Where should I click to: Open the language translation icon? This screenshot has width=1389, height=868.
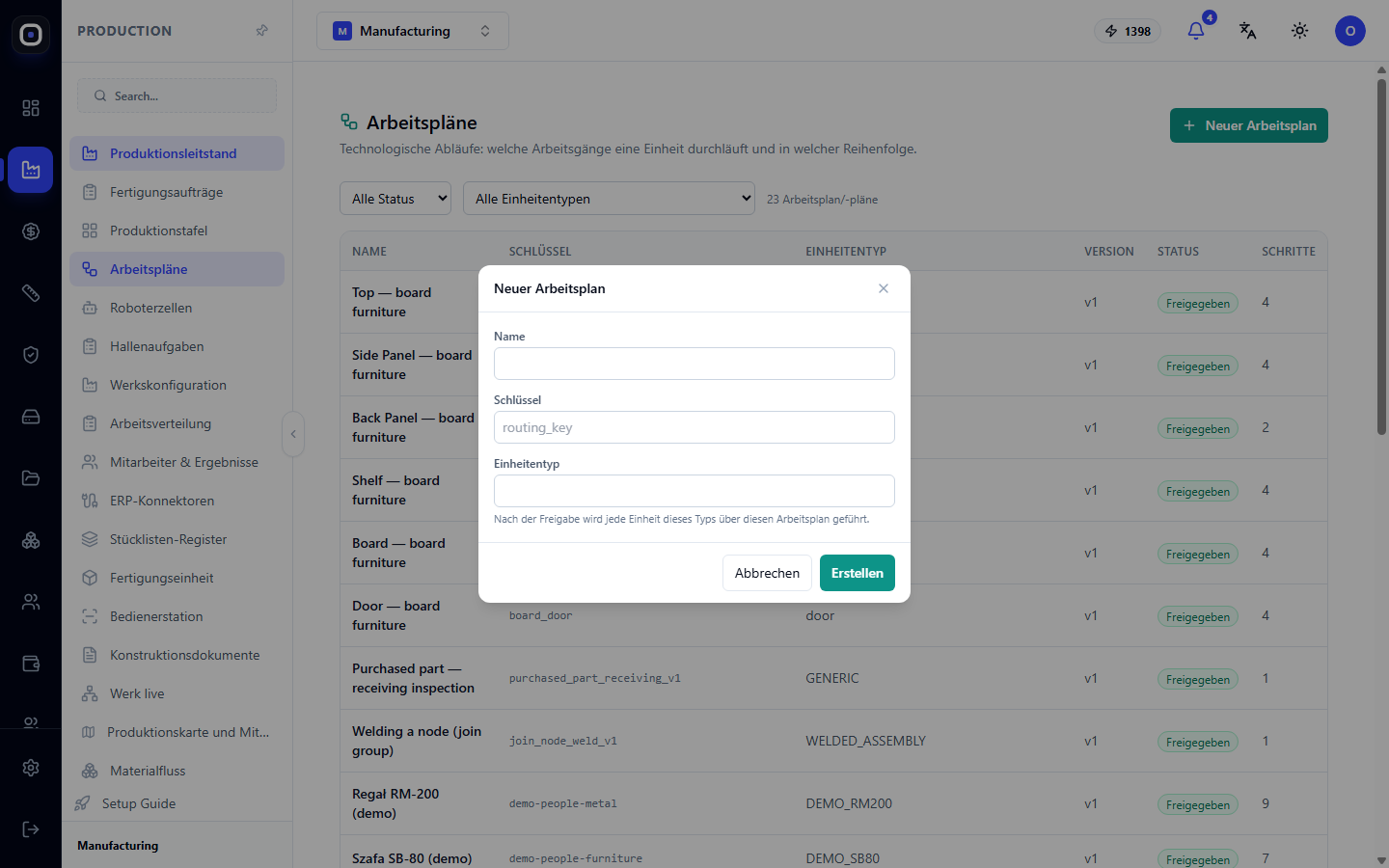[x=1248, y=31]
